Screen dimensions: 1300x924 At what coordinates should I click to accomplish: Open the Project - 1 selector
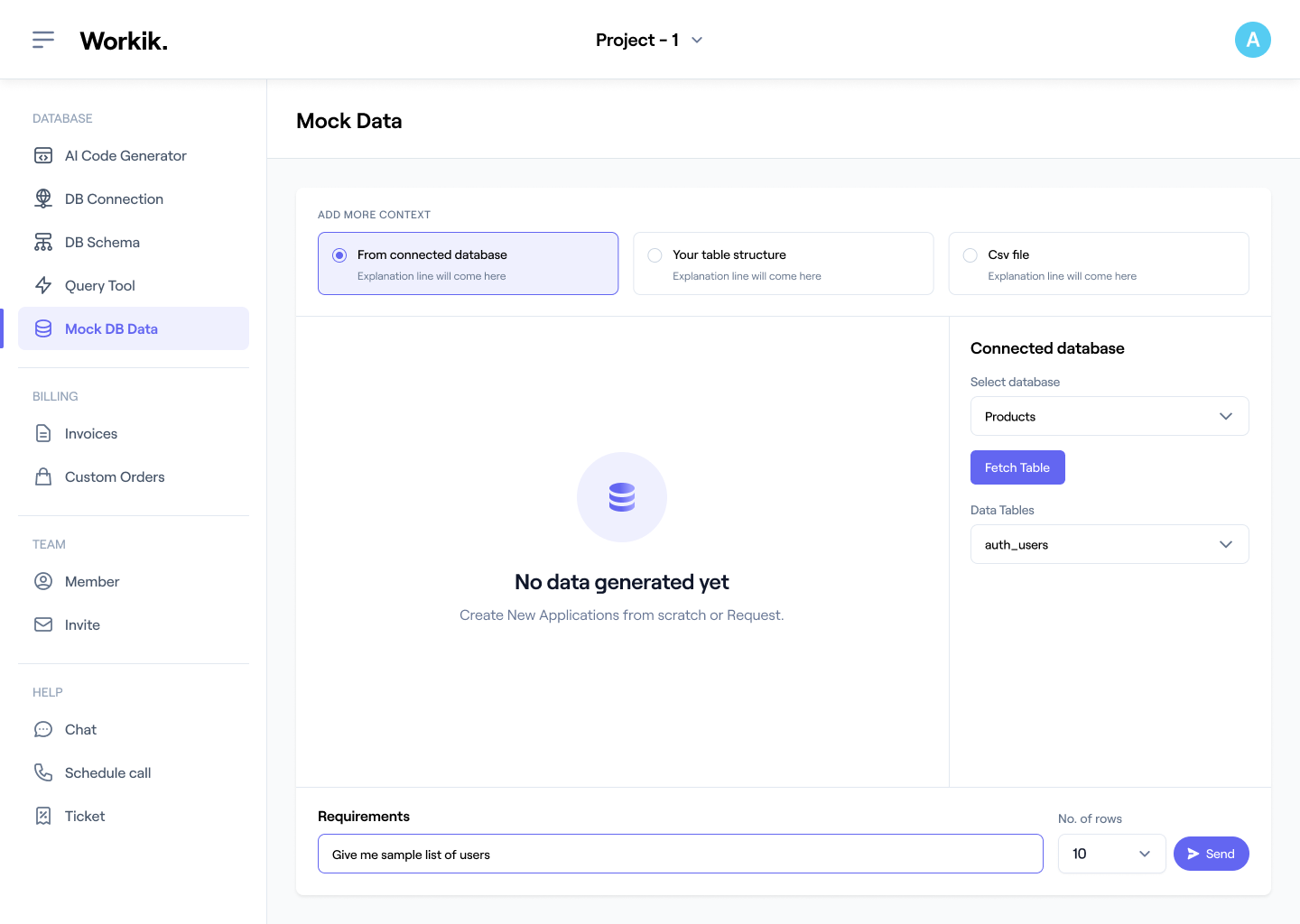point(649,40)
